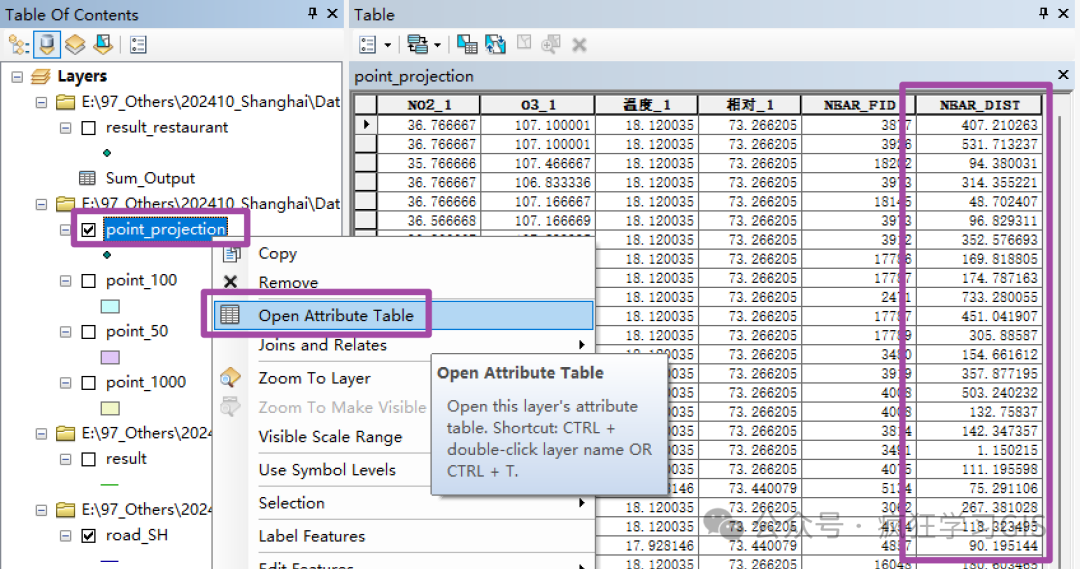Click NEAR_FID column header
Viewport: 1080px width, 569px height.
pos(858,105)
